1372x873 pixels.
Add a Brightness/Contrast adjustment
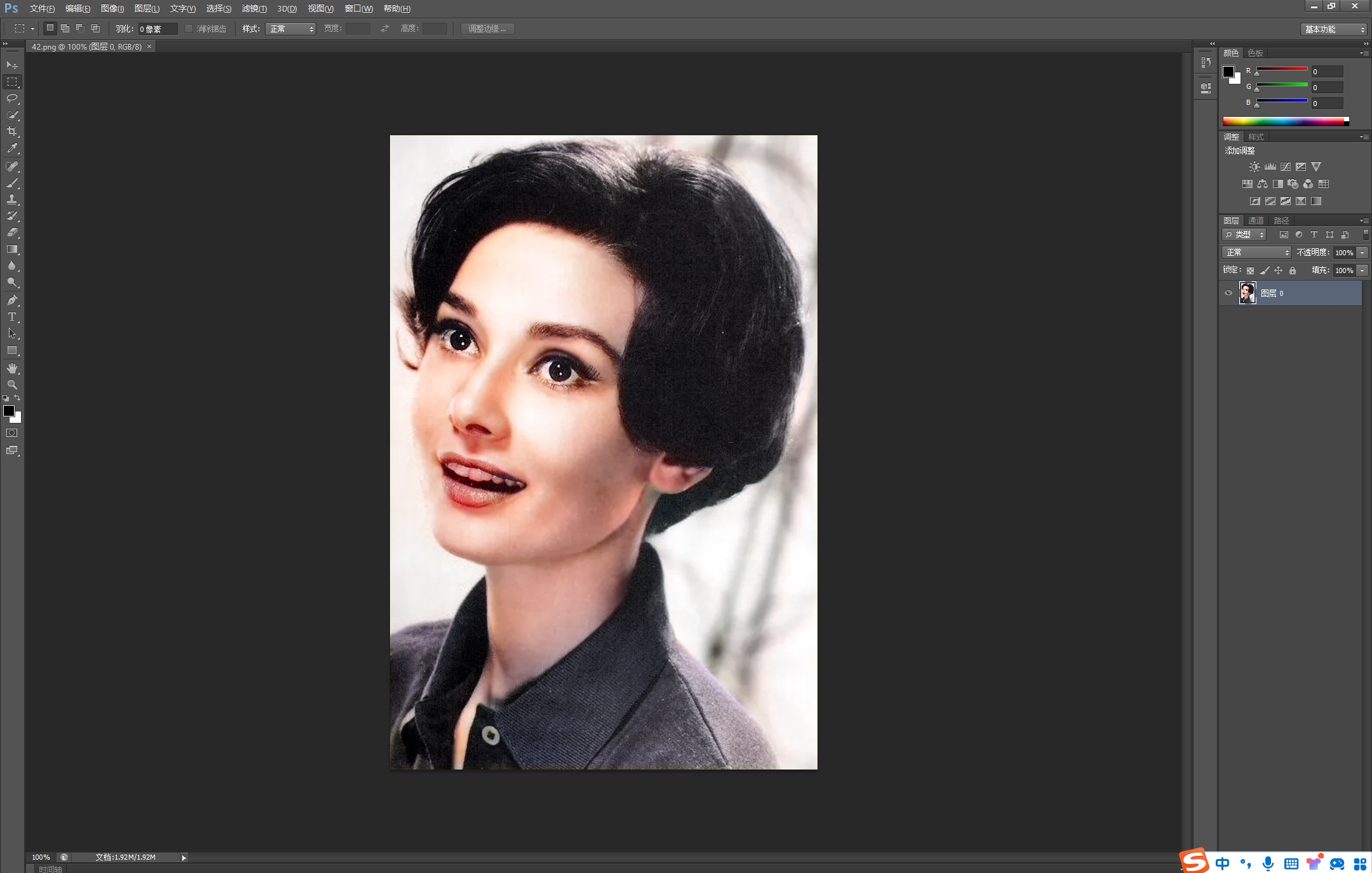click(1254, 166)
